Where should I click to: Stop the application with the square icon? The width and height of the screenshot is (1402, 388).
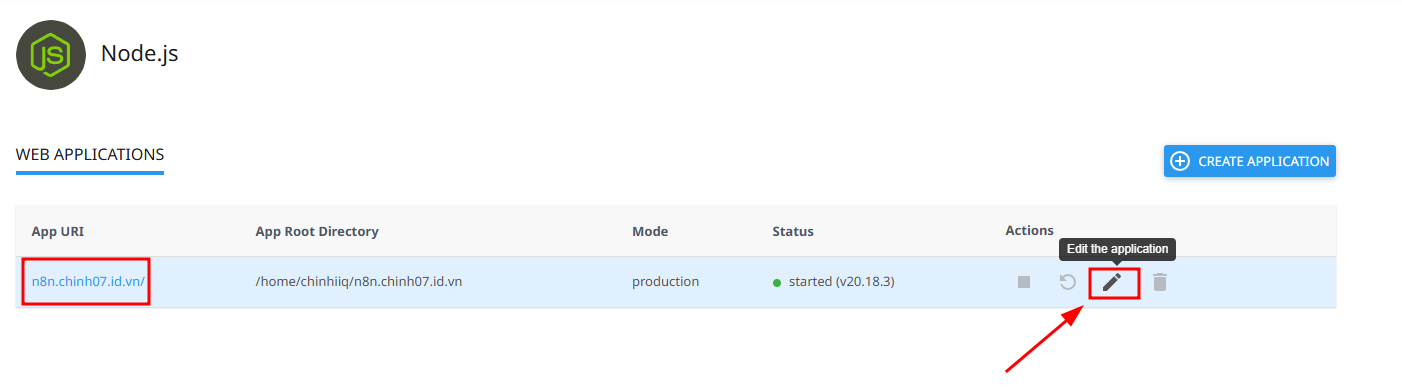pos(1024,282)
